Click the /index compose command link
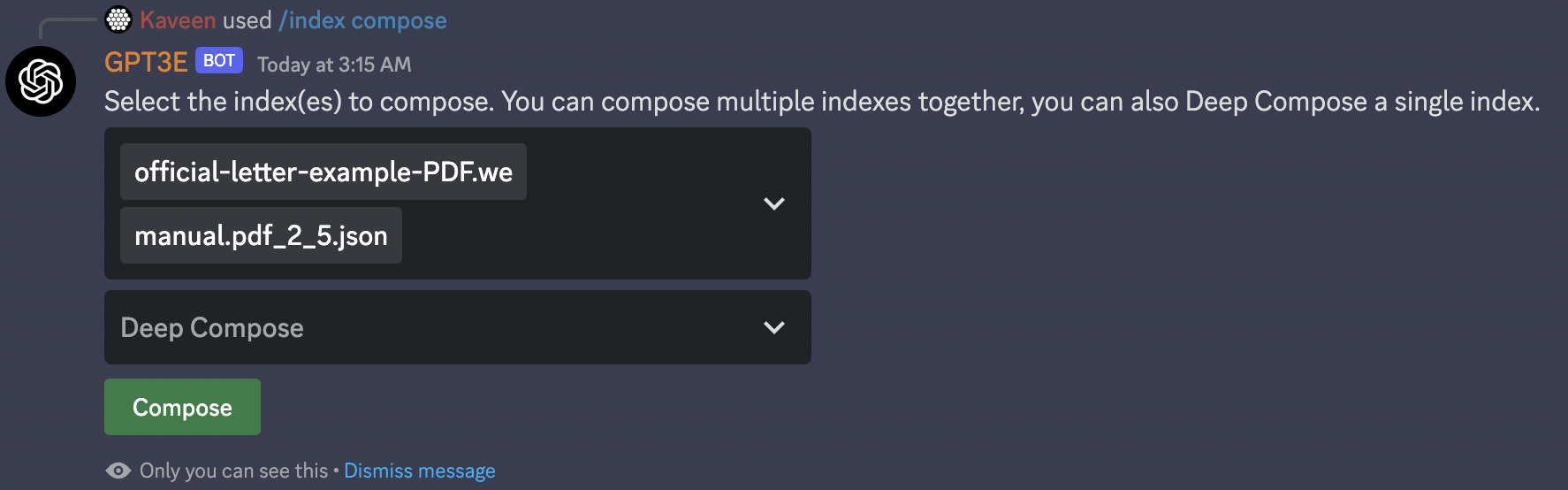The height and width of the screenshot is (490, 1568). click(362, 19)
